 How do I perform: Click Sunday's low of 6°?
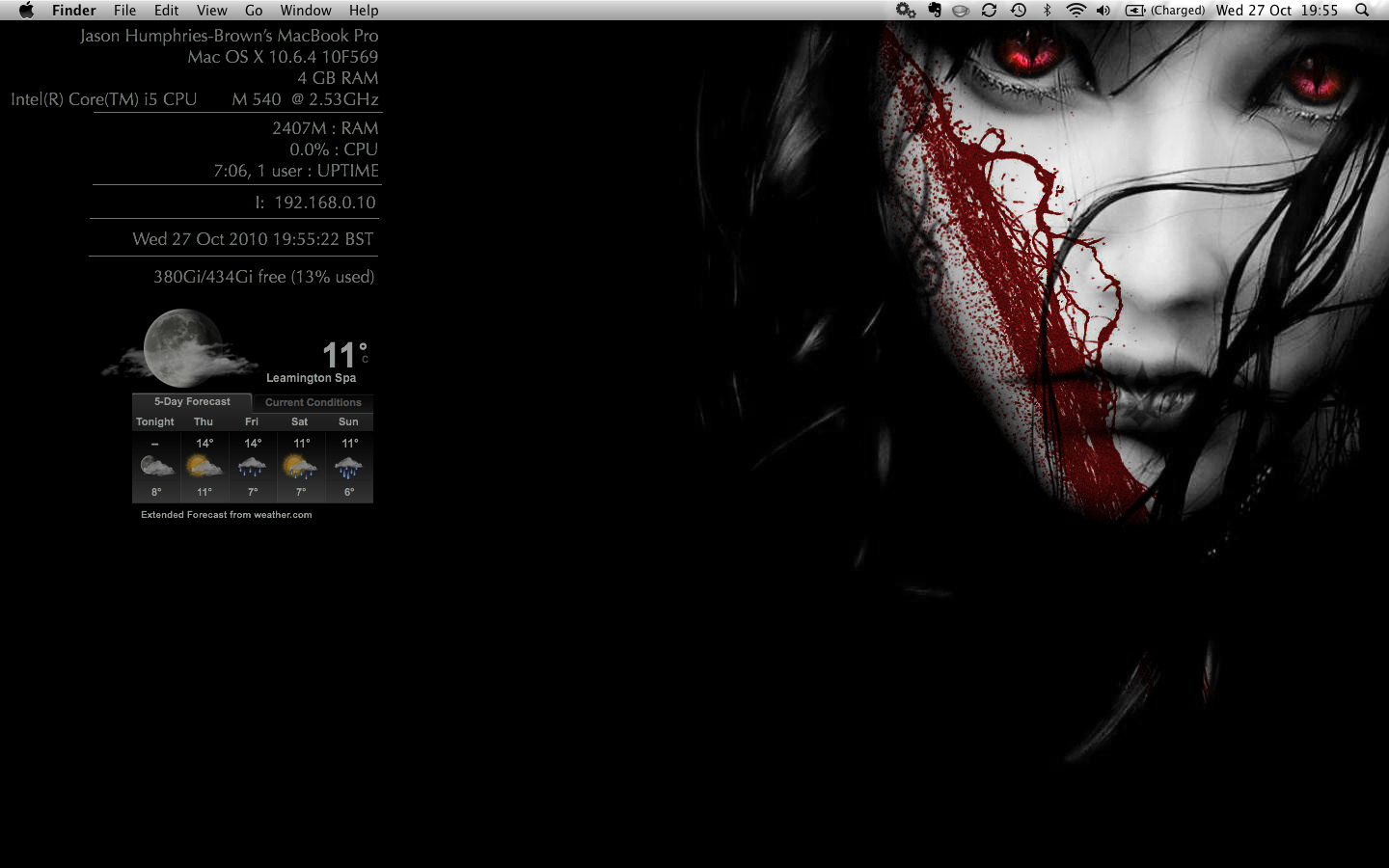coord(349,492)
